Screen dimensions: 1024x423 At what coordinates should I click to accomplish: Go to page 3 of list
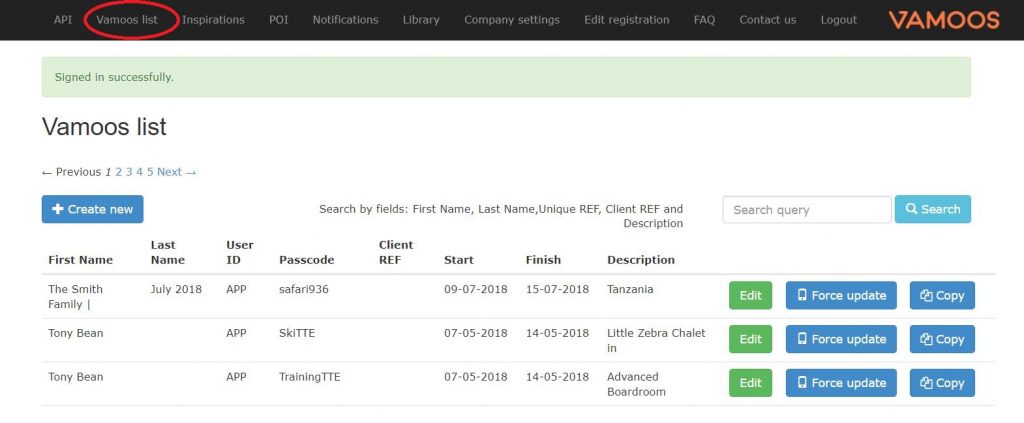point(129,172)
